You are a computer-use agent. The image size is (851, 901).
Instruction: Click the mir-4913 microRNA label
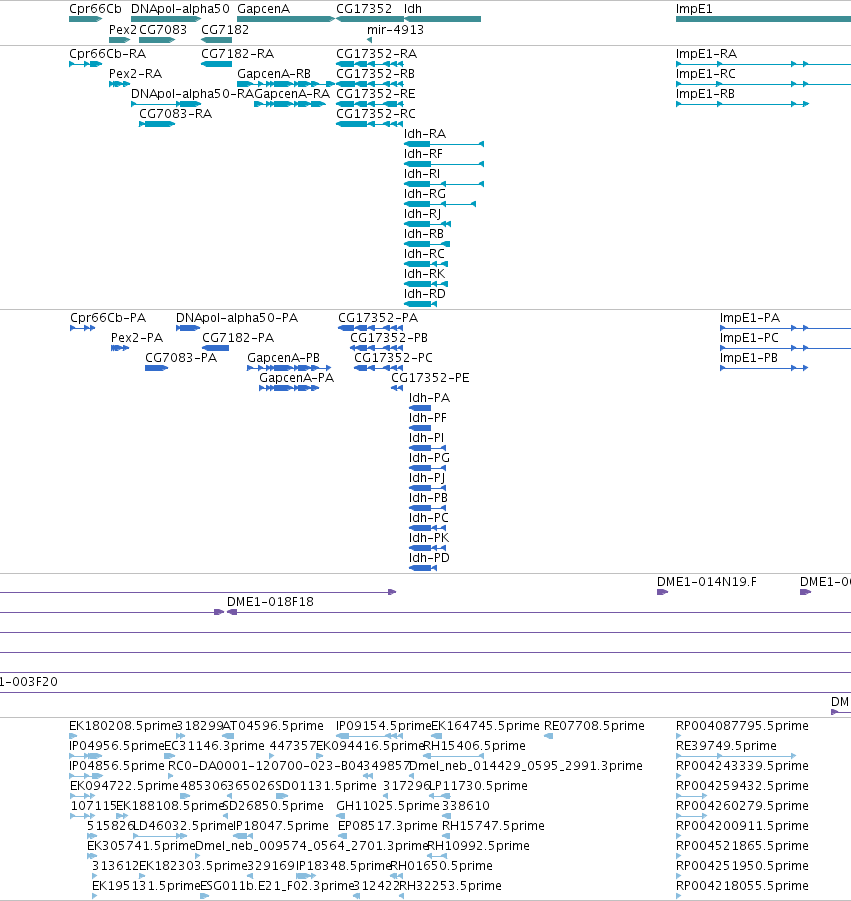point(395,30)
